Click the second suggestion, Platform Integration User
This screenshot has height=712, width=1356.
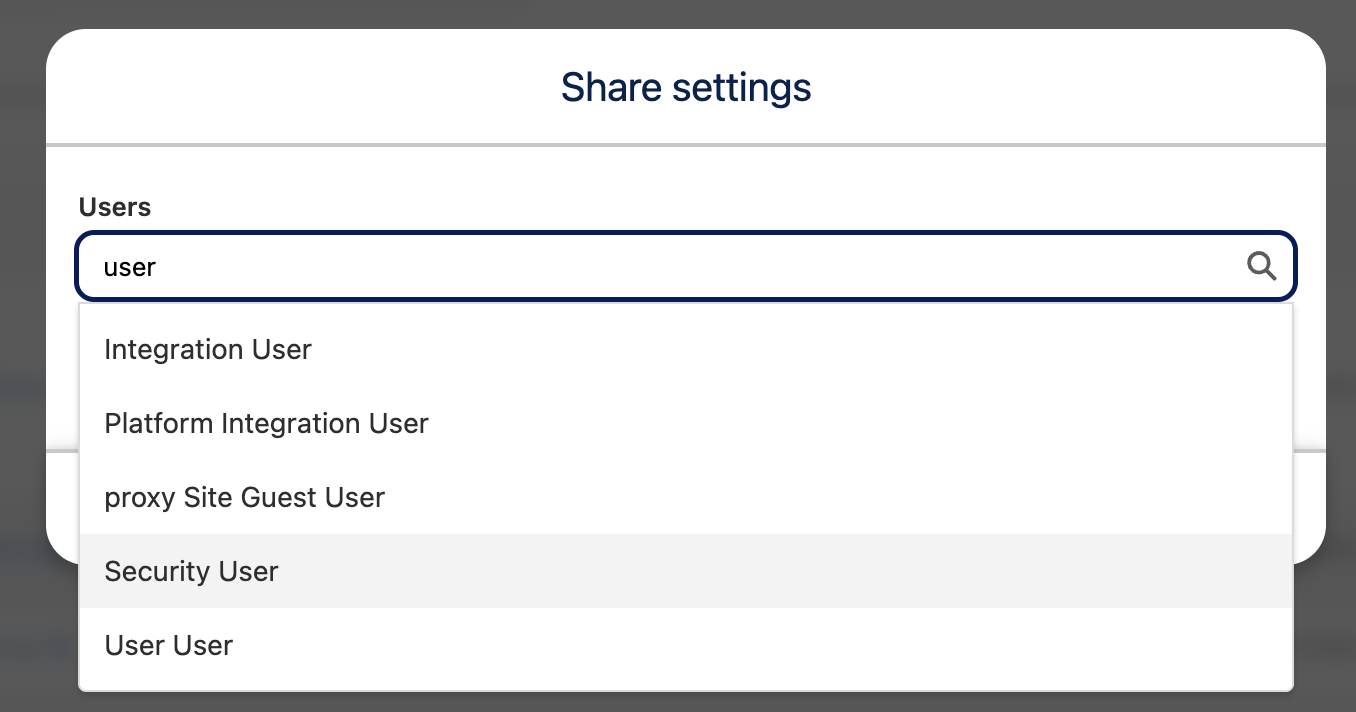pos(266,424)
